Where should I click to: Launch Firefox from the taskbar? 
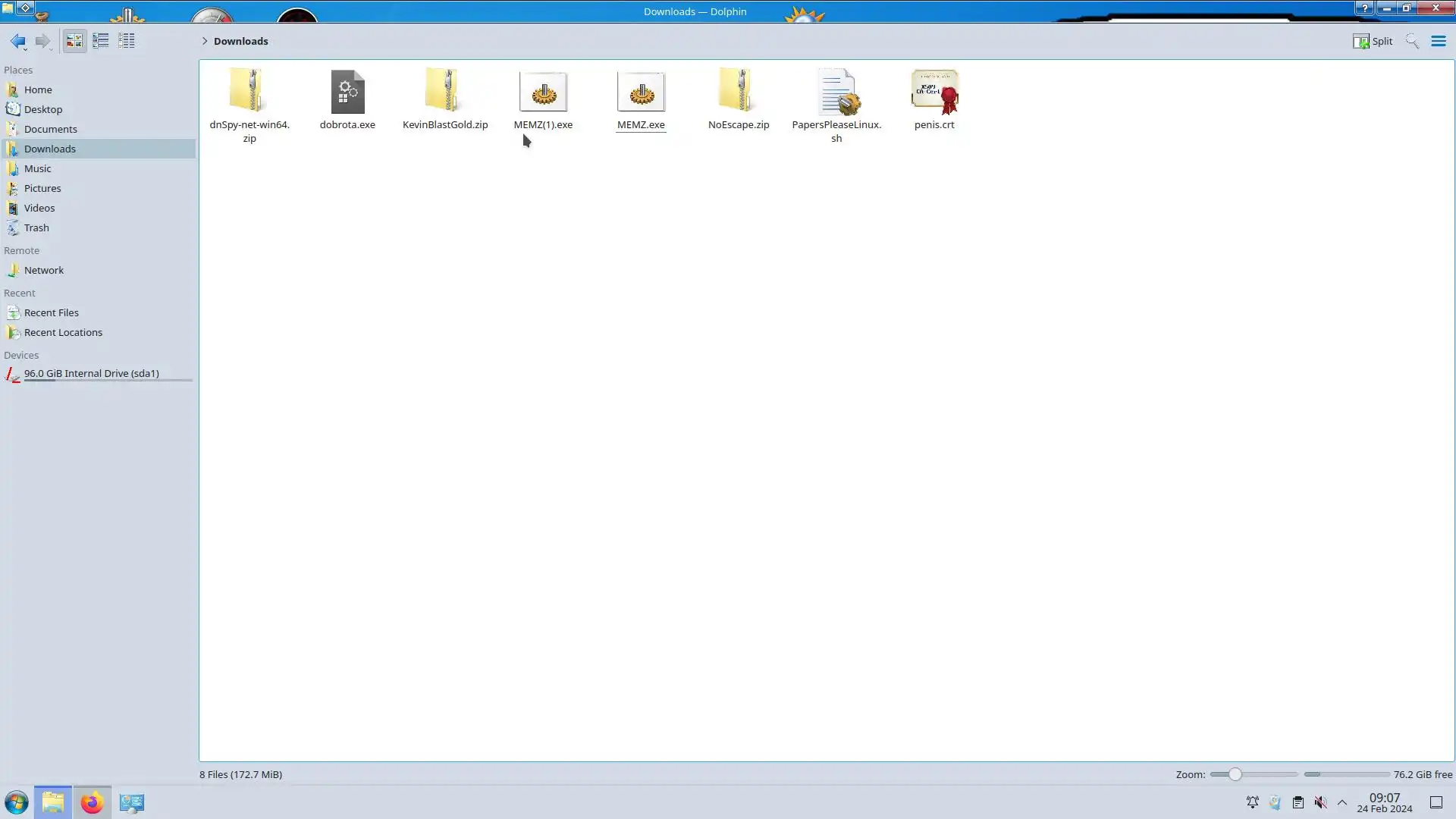[92, 802]
